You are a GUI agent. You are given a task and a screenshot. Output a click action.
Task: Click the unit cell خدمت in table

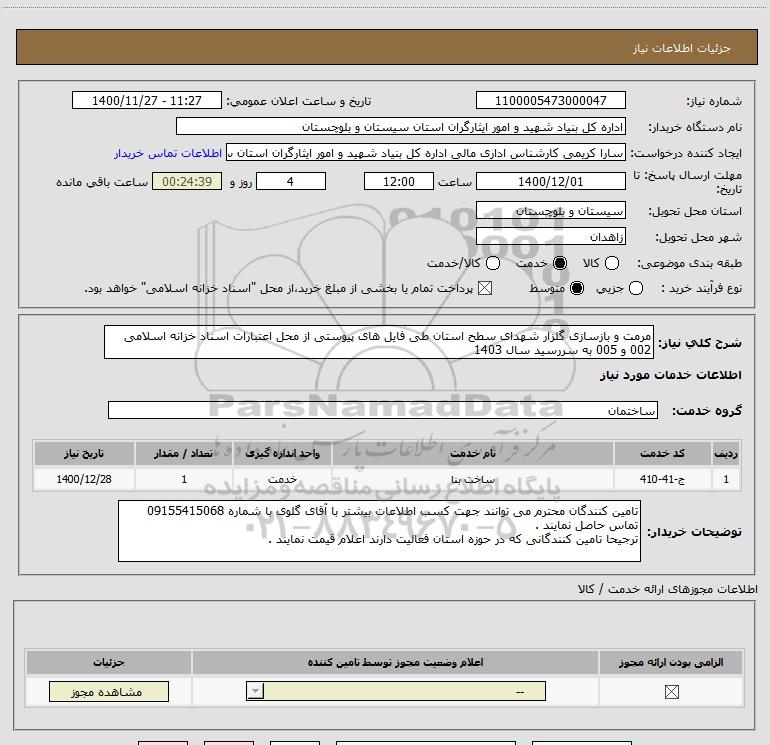(x=282, y=479)
